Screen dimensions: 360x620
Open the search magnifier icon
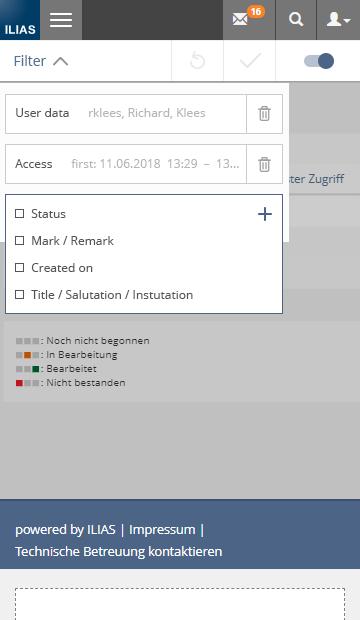[x=296, y=20]
